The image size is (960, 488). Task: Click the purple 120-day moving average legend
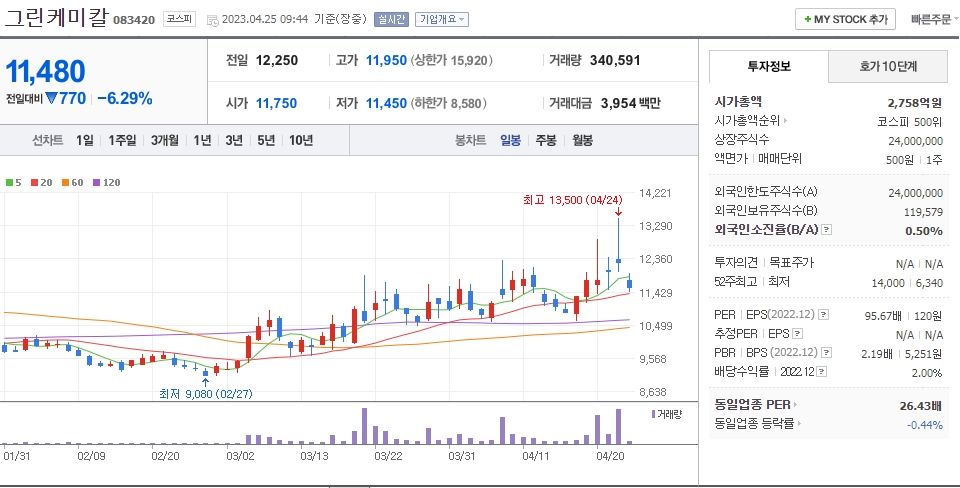point(107,182)
